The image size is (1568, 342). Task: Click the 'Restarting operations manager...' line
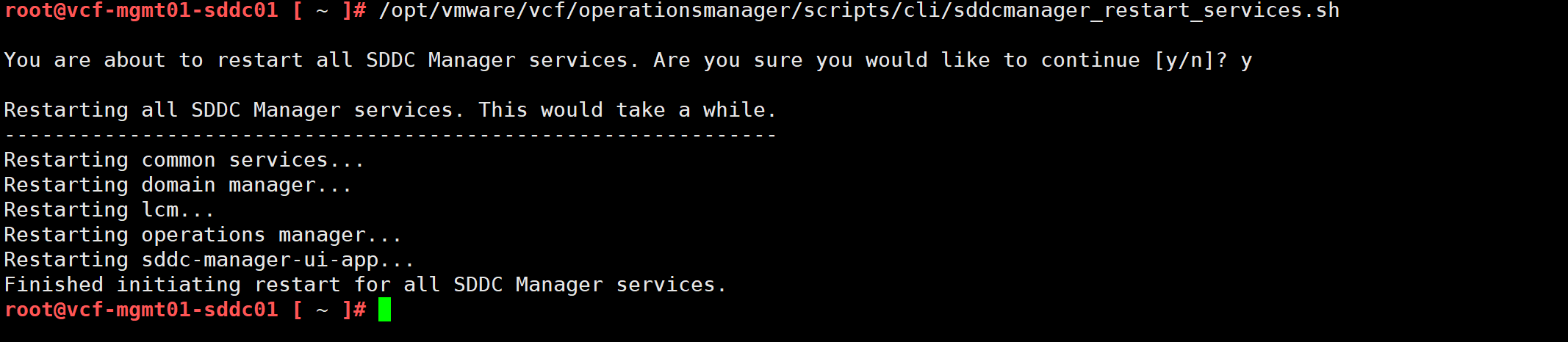[203, 235]
